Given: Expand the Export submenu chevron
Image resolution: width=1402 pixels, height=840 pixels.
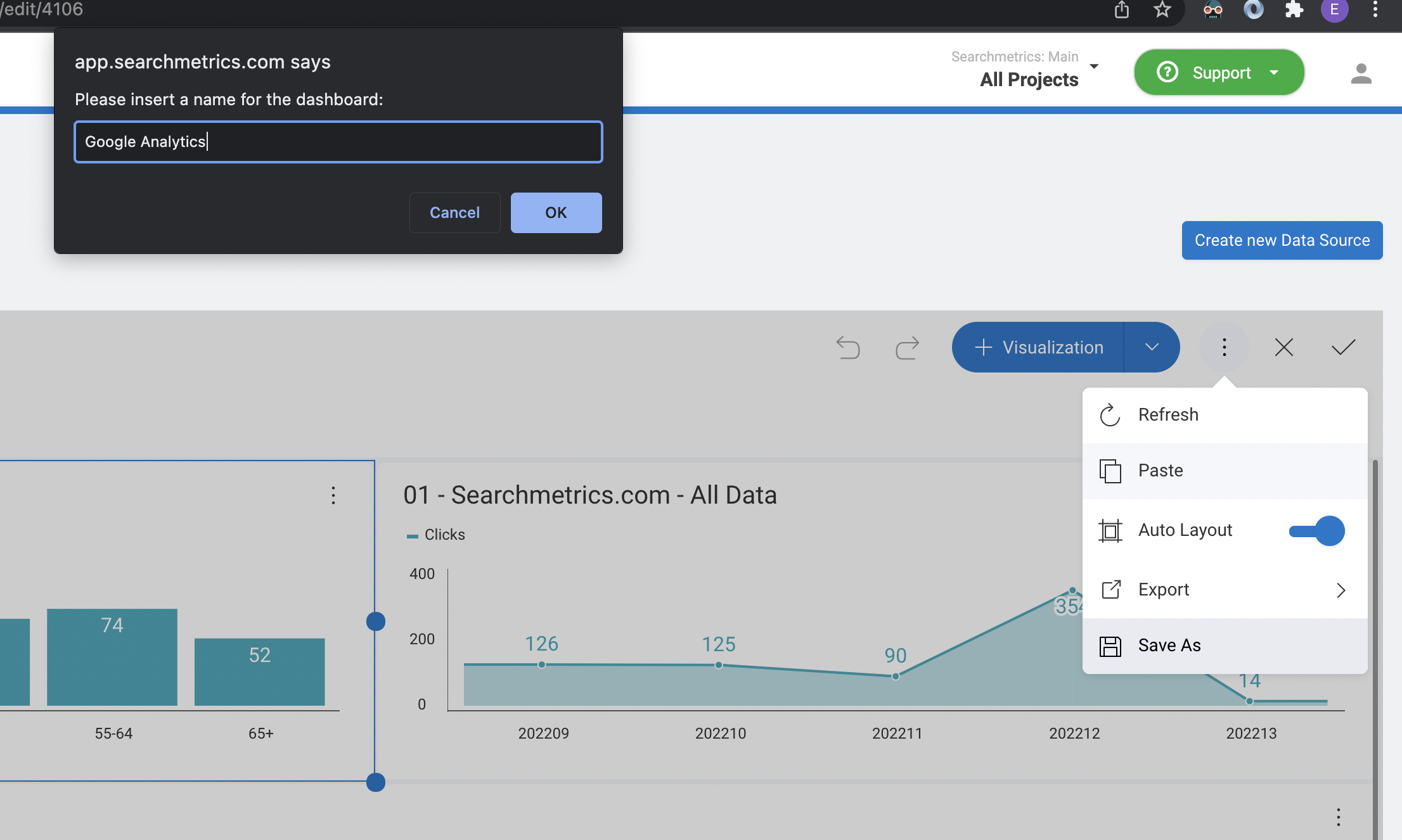Looking at the screenshot, I should pyautogui.click(x=1341, y=590).
